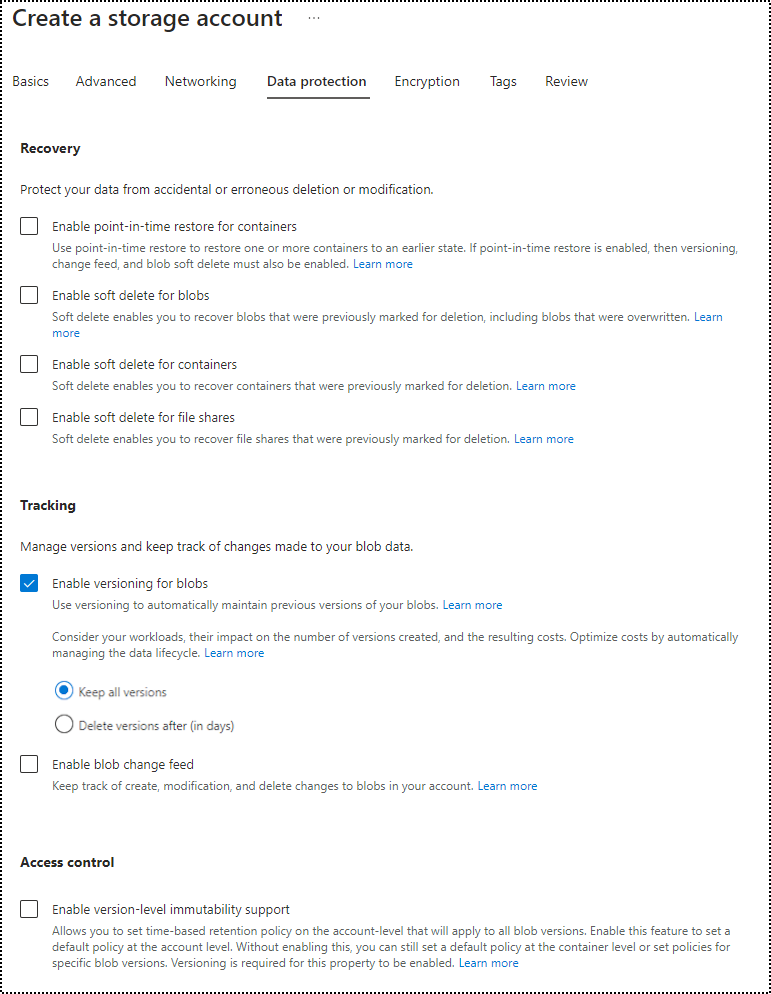Switch to the Networking tab

(x=200, y=81)
